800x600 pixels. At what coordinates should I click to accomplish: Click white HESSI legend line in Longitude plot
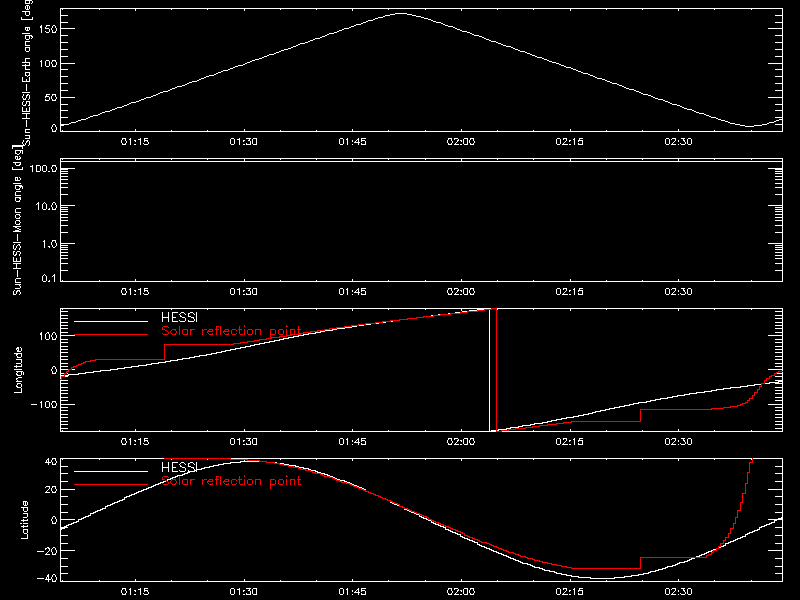coord(111,321)
